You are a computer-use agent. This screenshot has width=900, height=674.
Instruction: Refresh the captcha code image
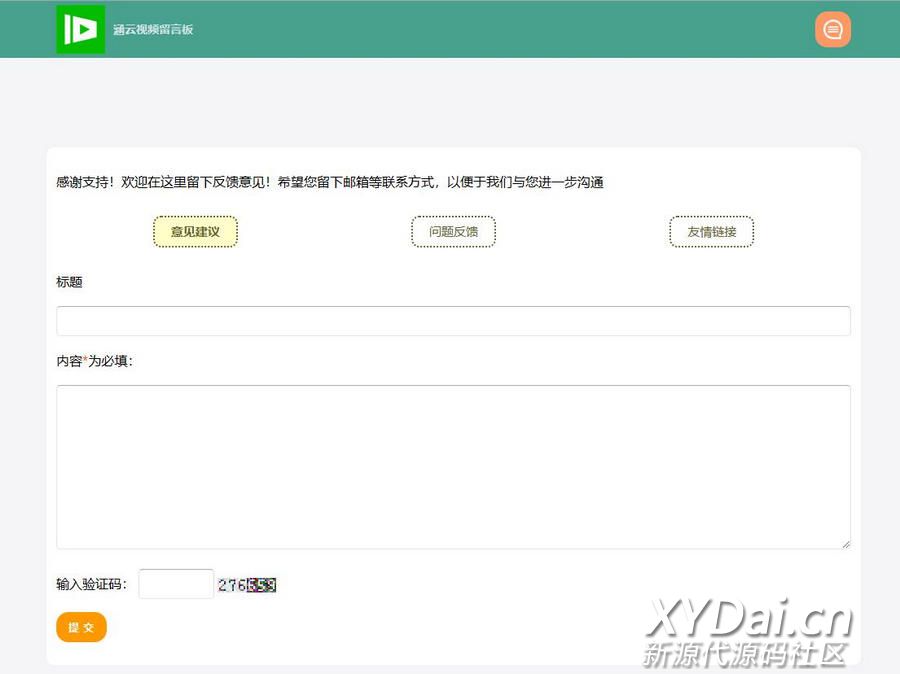247,585
